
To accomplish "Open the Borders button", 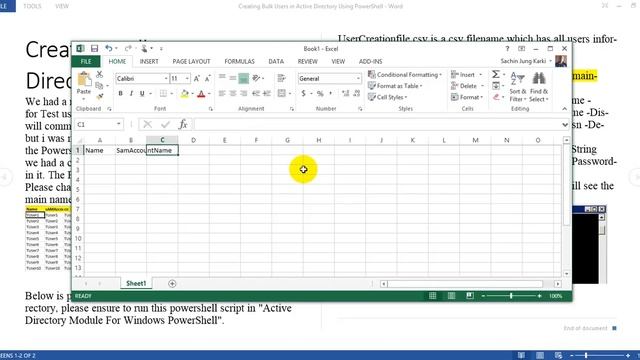I will click(x=163, y=94).
